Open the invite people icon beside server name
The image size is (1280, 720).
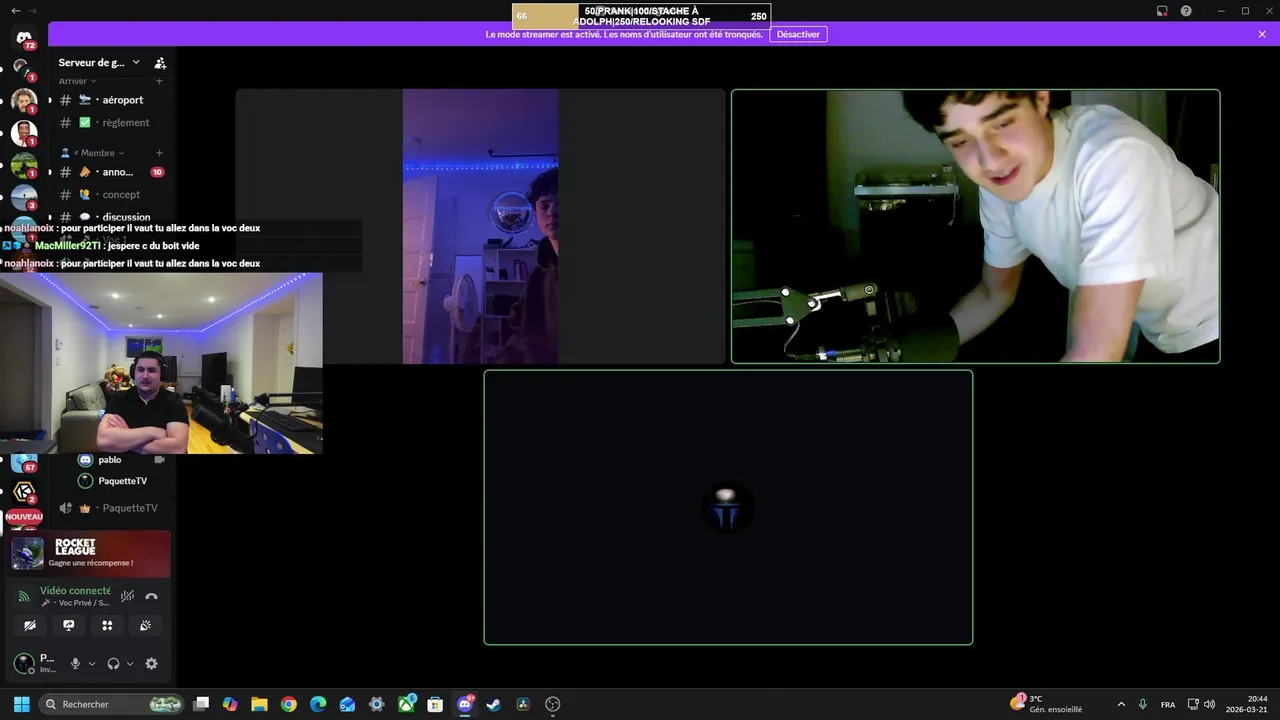pos(160,63)
